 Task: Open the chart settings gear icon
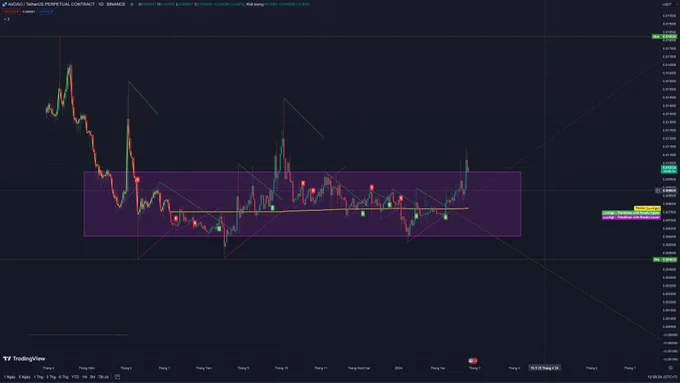click(670, 368)
